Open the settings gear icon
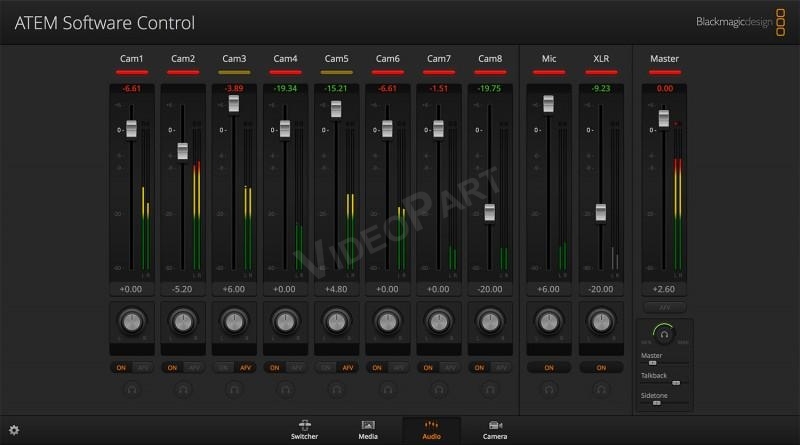Viewport: 800px width, 445px height. [14, 430]
